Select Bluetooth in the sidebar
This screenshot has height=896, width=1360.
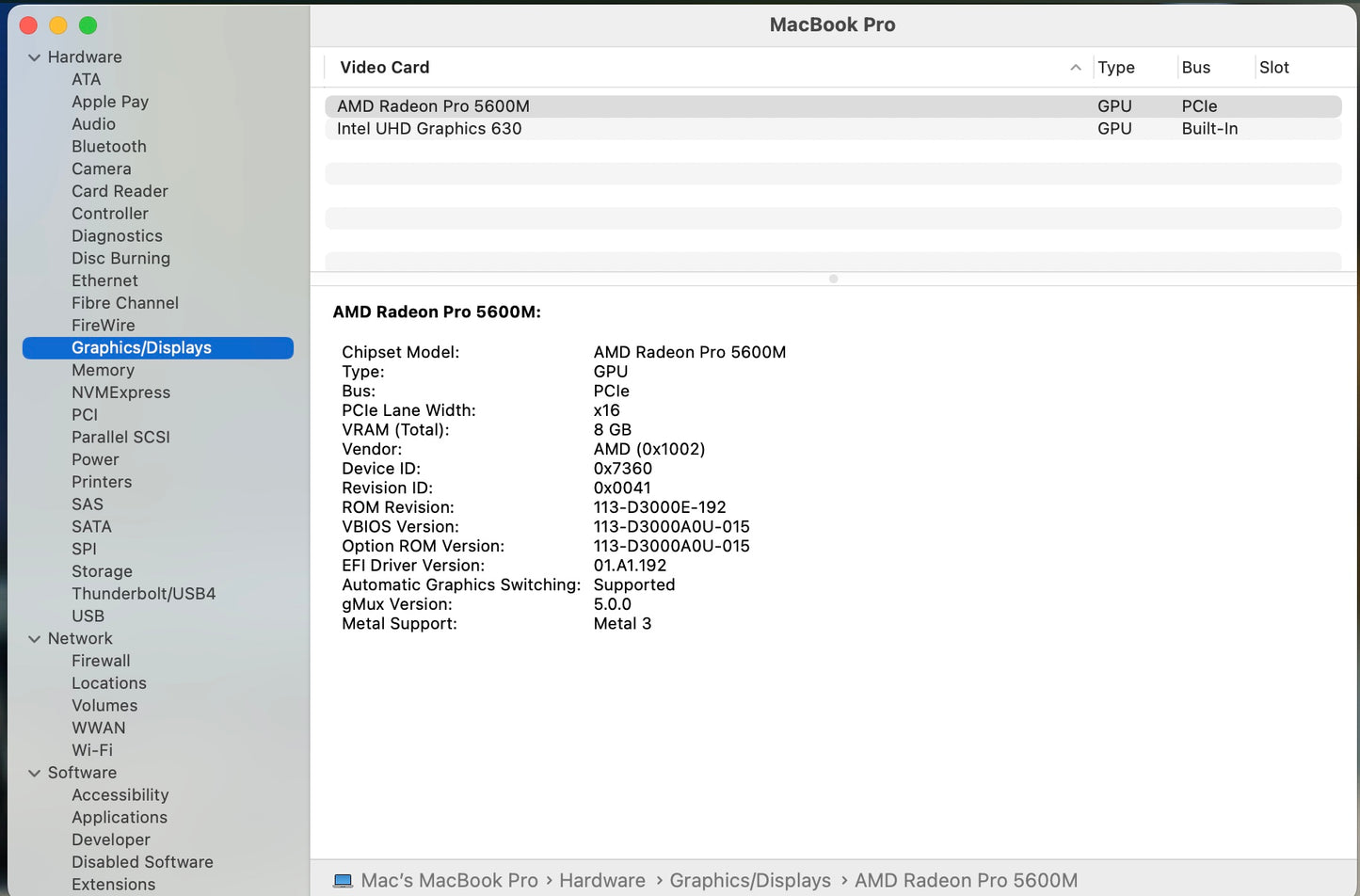click(x=108, y=147)
